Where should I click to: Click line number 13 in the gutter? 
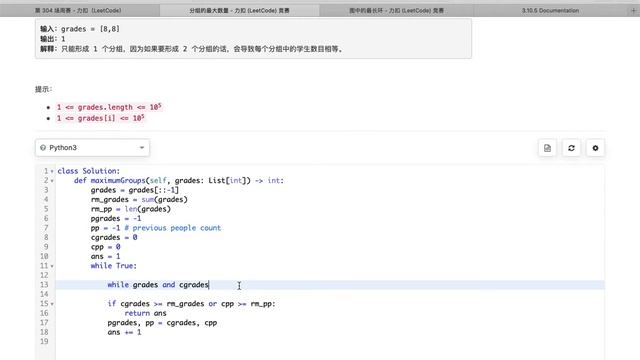[x=44, y=284]
